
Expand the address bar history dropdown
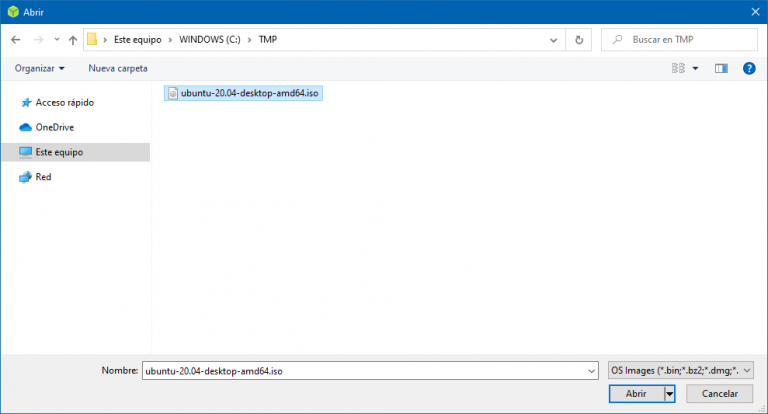point(554,39)
